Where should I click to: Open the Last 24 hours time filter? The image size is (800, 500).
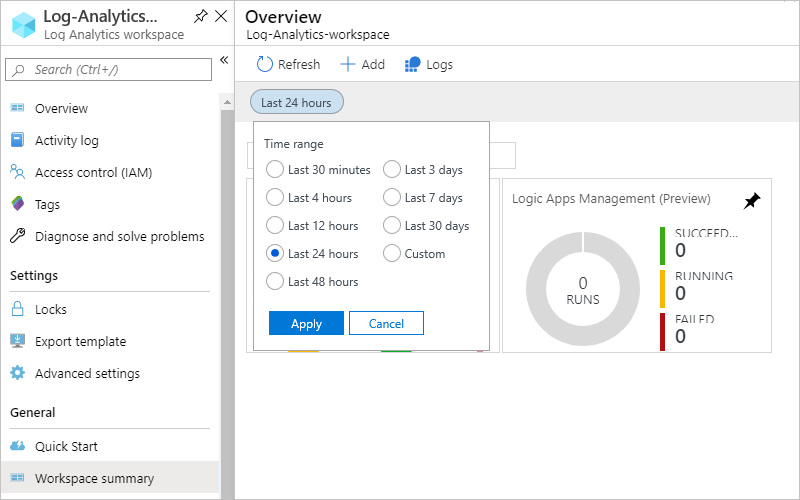coord(297,102)
